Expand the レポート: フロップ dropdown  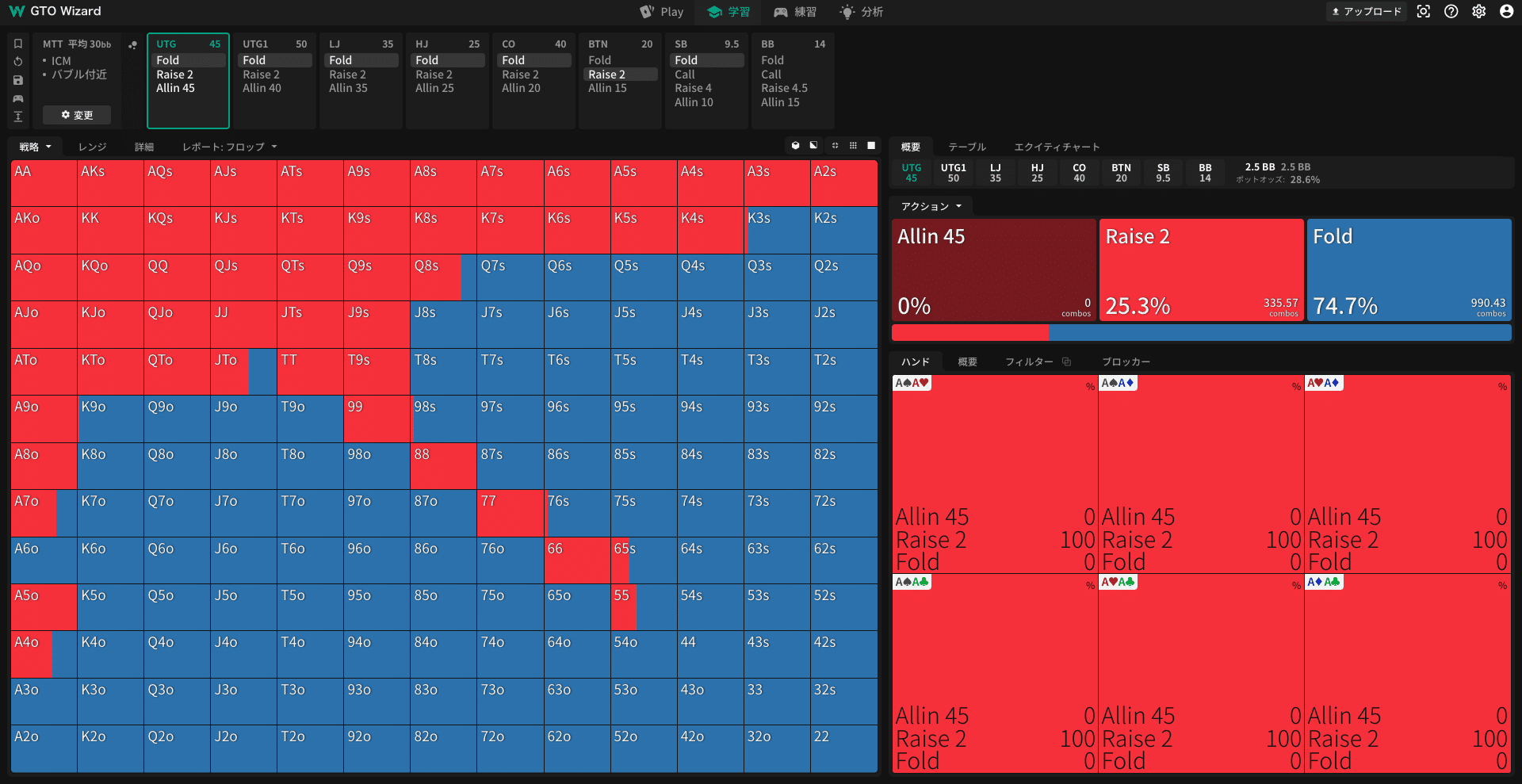(230, 147)
